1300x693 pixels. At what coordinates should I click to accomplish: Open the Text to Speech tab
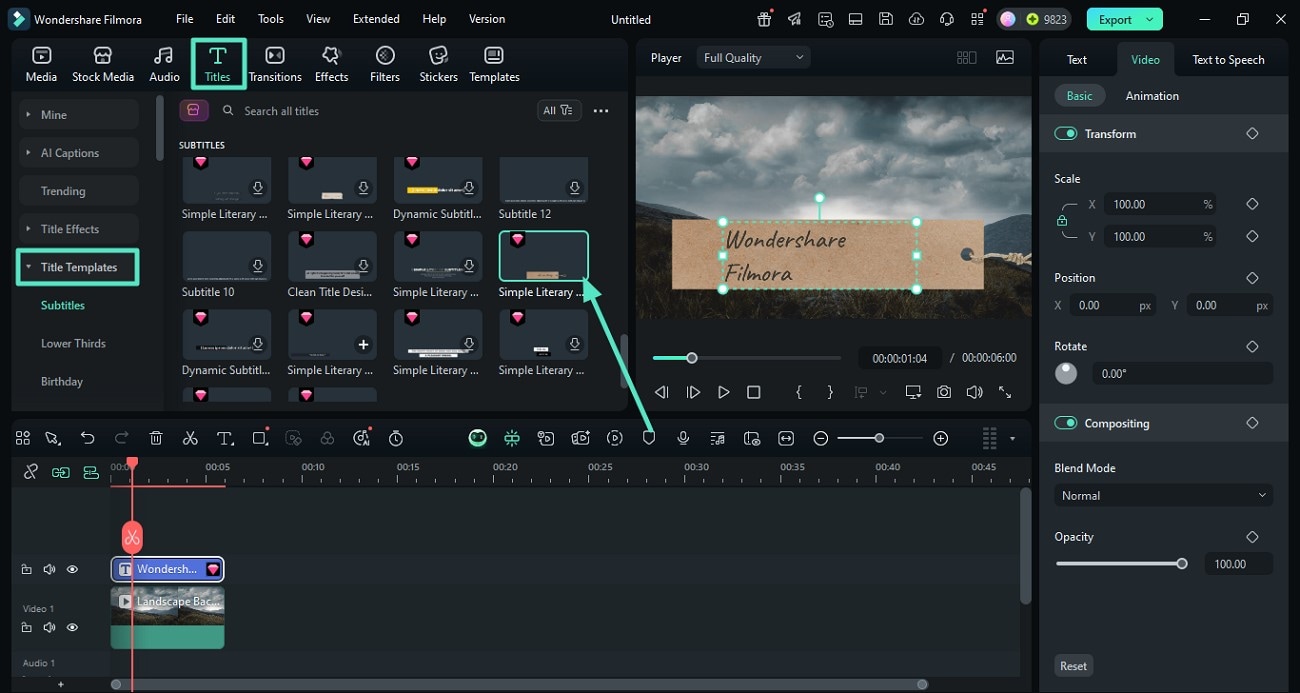coord(1228,60)
